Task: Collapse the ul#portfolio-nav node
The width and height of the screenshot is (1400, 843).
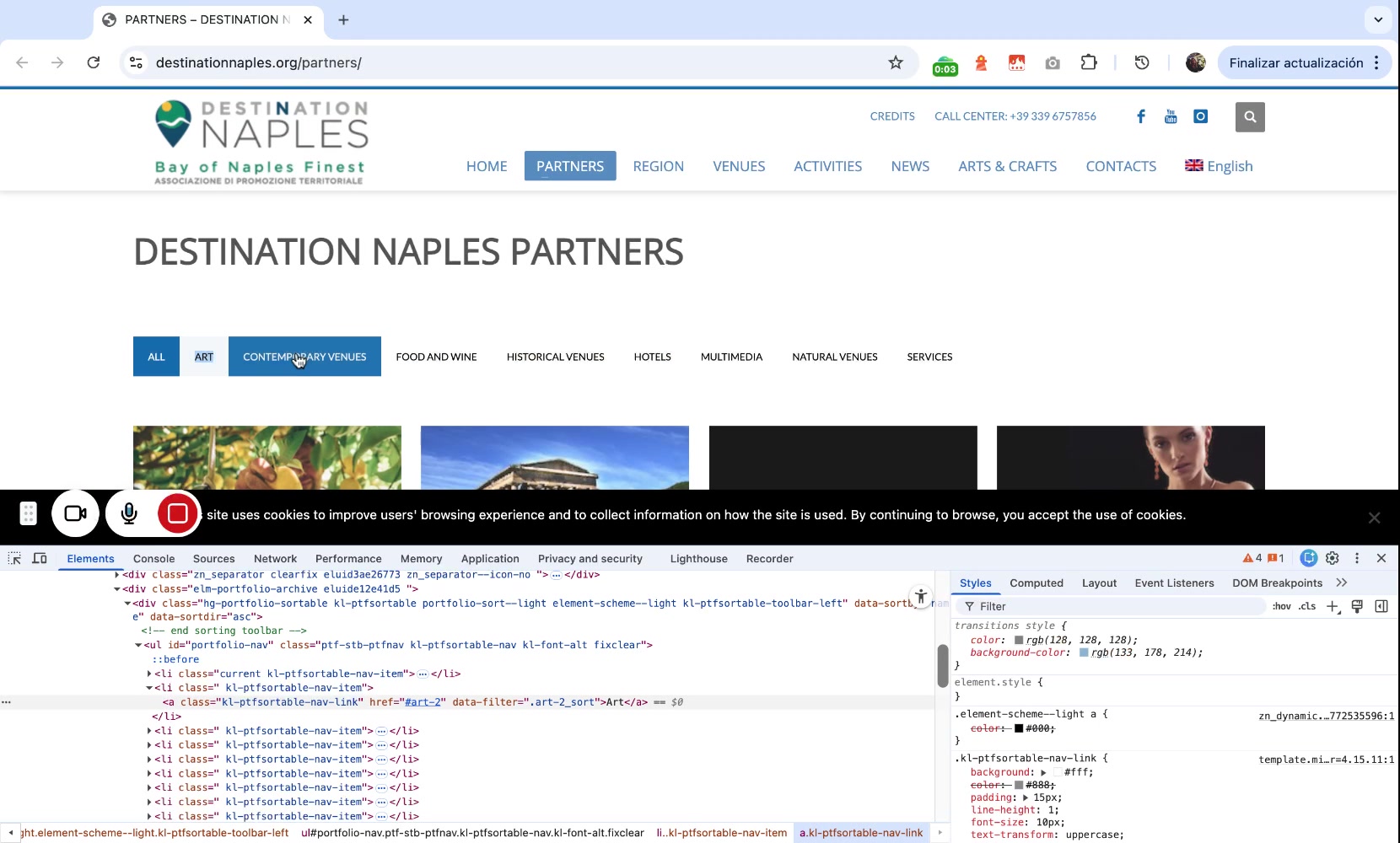Action: (x=138, y=645)
